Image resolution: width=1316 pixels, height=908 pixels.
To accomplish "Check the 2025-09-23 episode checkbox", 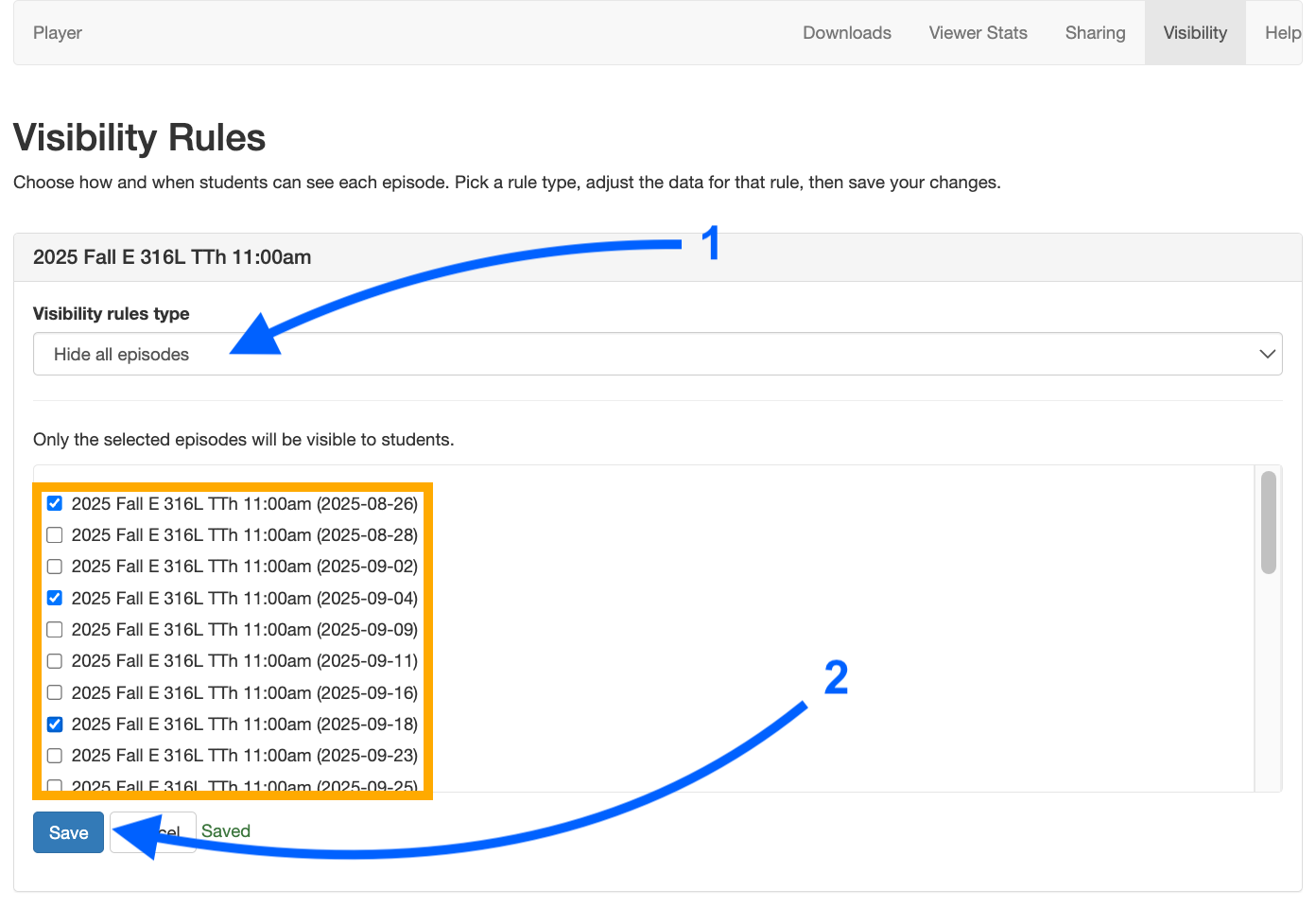I will coord(55,756).
